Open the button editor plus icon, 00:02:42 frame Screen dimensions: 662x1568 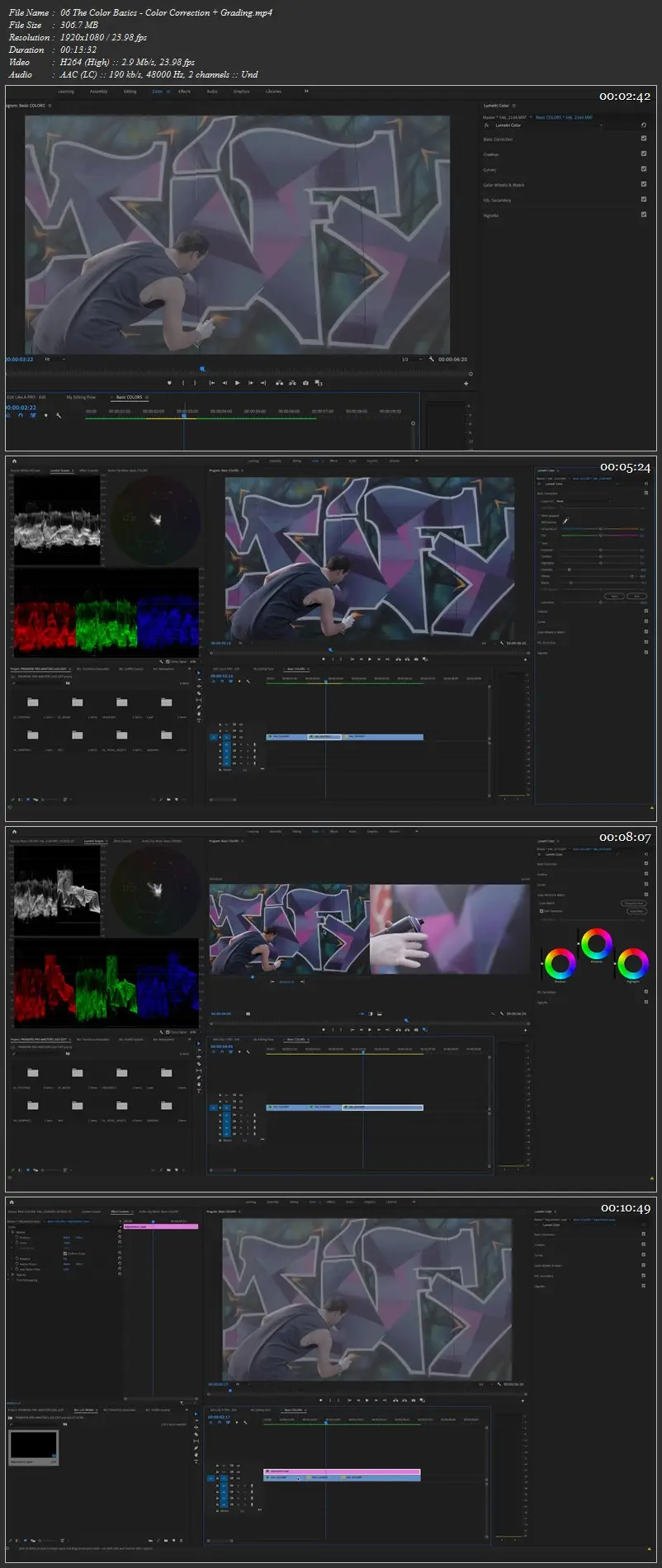click(x=466, y=383)
